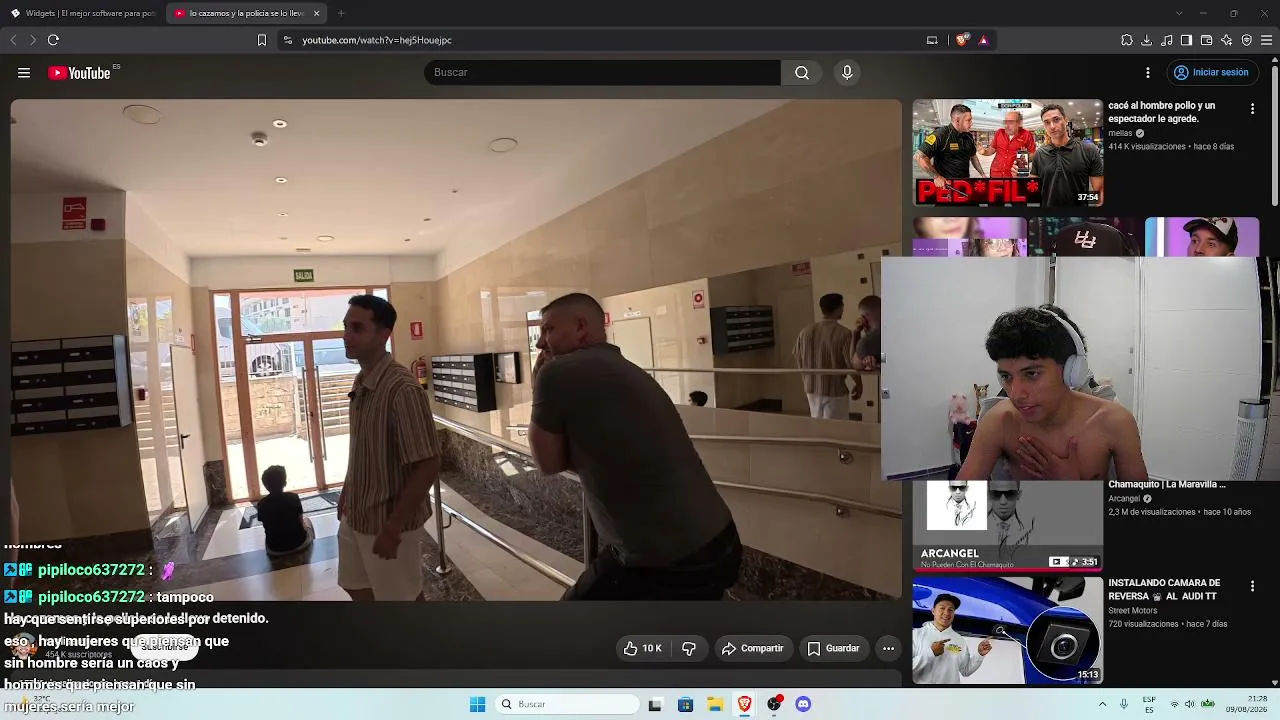Click the Iniciar sesión button
The height and width of the screenshot is (720, 1280).
(x=1211, y=73)
